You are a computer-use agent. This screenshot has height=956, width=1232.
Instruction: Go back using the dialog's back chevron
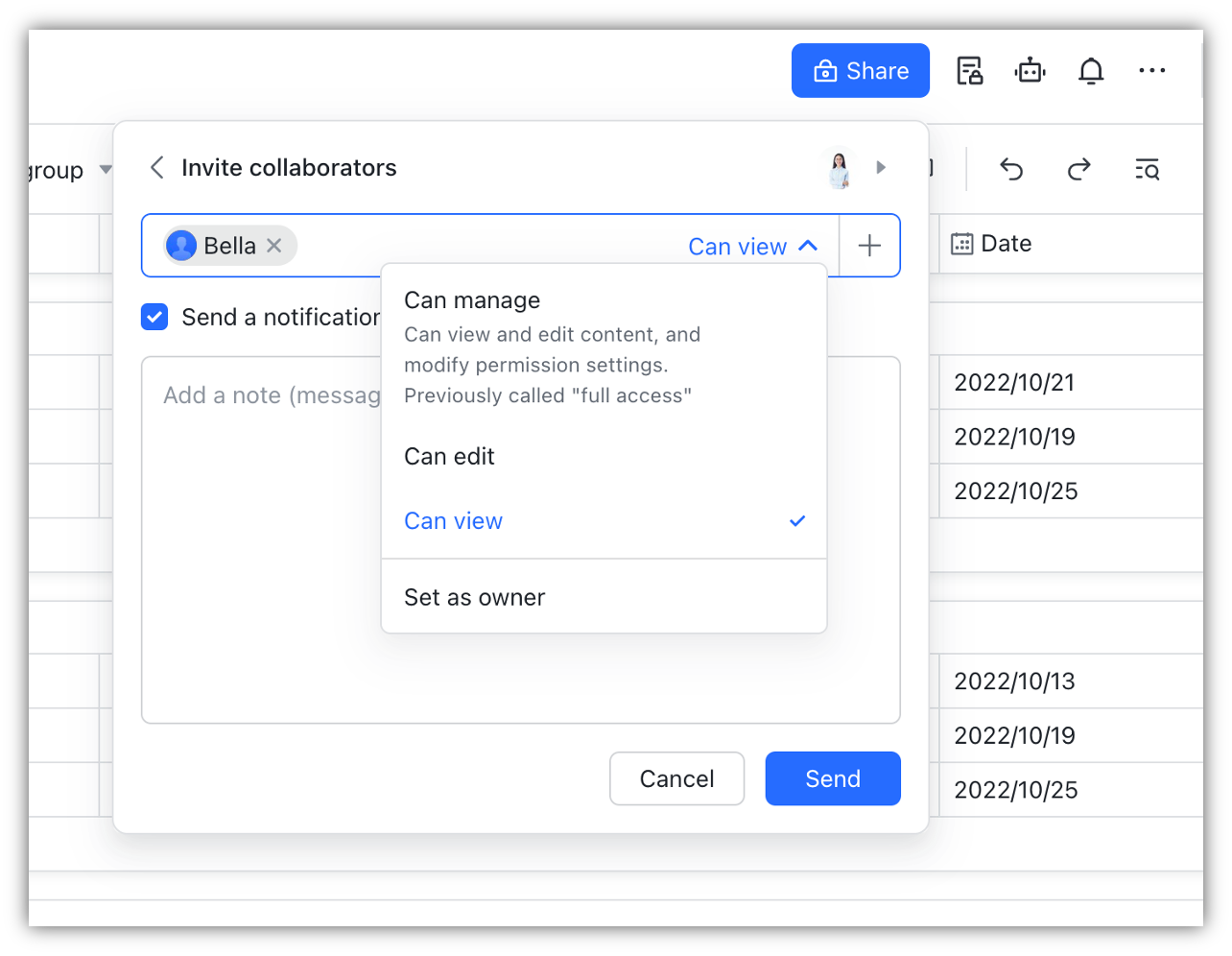(x=156, y=167)
